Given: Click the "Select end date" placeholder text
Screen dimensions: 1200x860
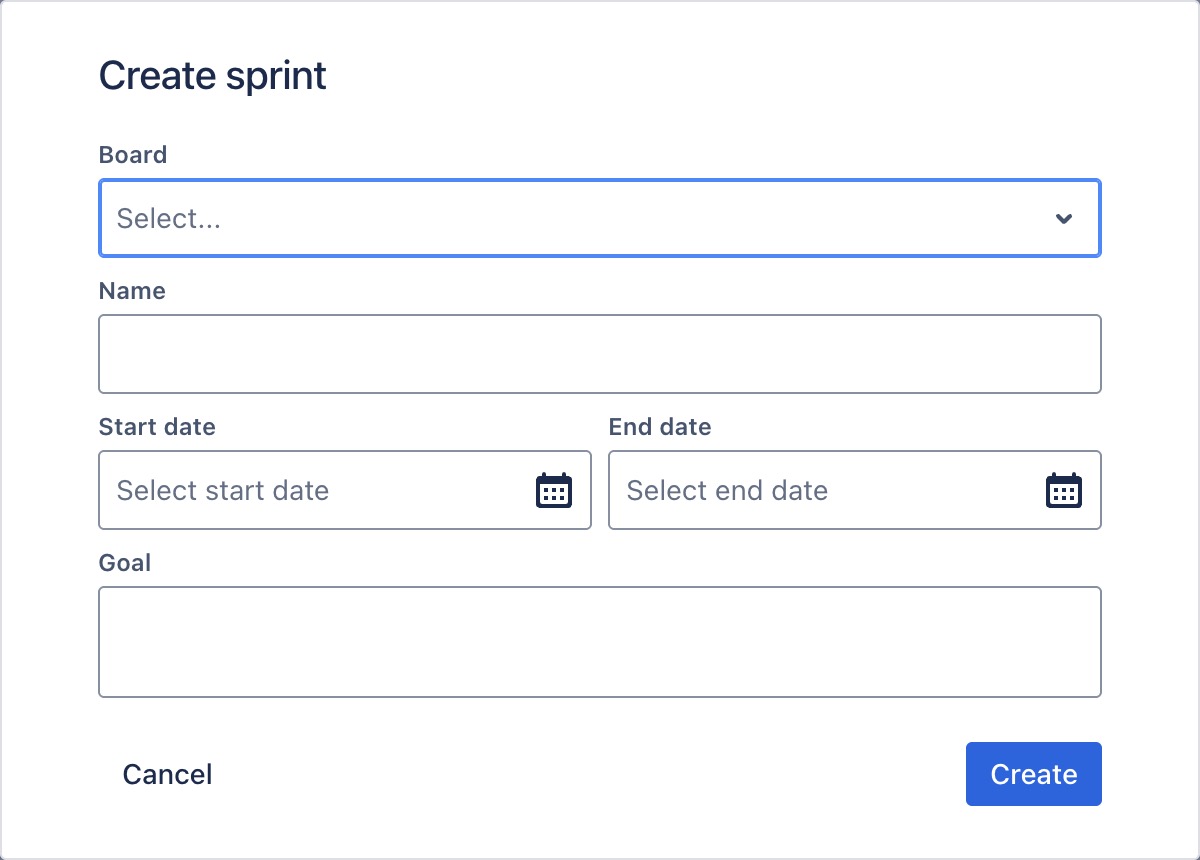Looking at the screenshot, I should (x=727, y=490).
